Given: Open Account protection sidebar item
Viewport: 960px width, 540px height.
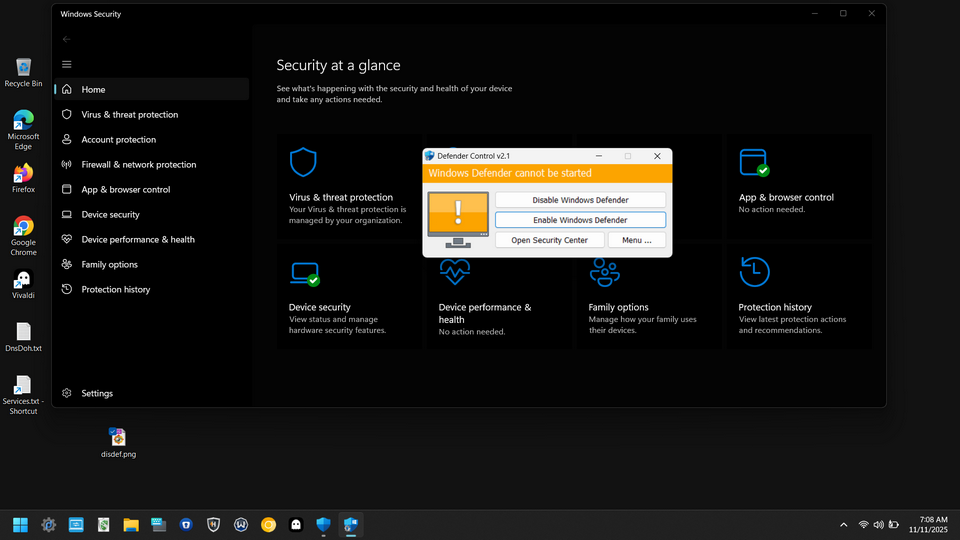Looking at the screenshot, I should coord(151,140).
